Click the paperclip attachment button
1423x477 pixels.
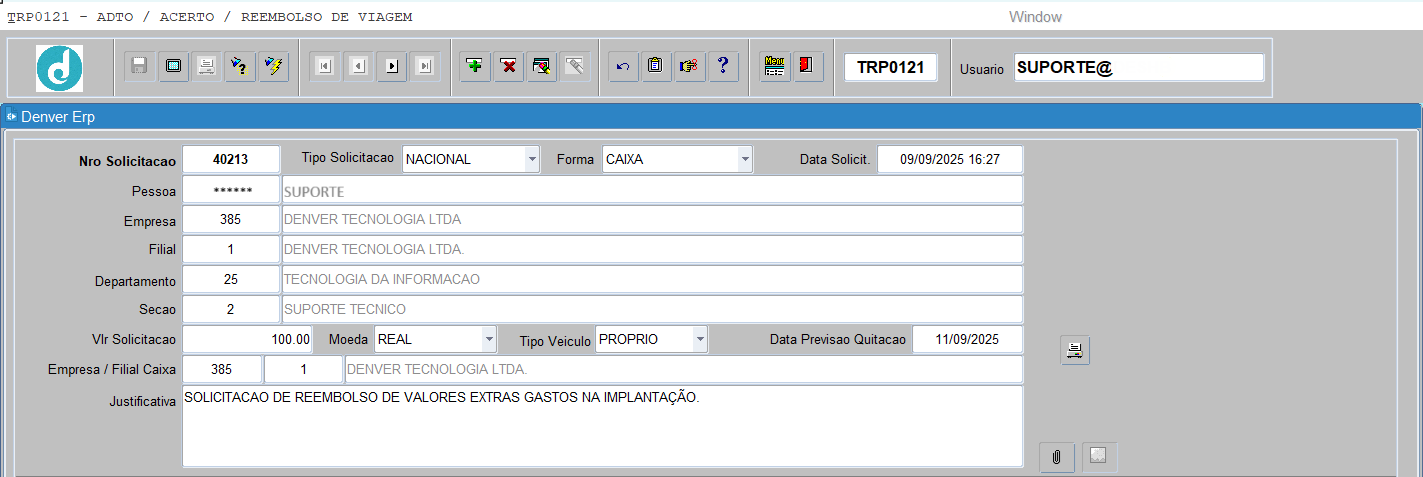pos(1056,457)
